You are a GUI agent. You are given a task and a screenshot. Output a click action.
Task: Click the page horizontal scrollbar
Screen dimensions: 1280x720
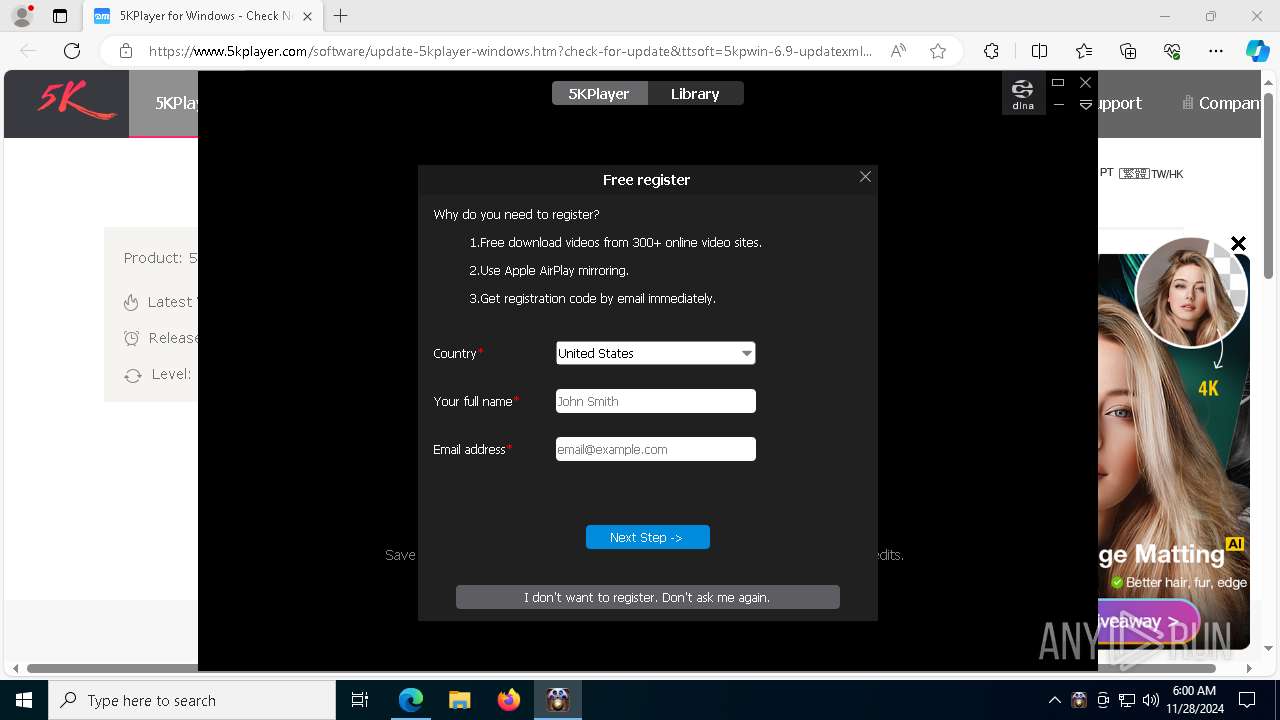(x=622, y=668)
